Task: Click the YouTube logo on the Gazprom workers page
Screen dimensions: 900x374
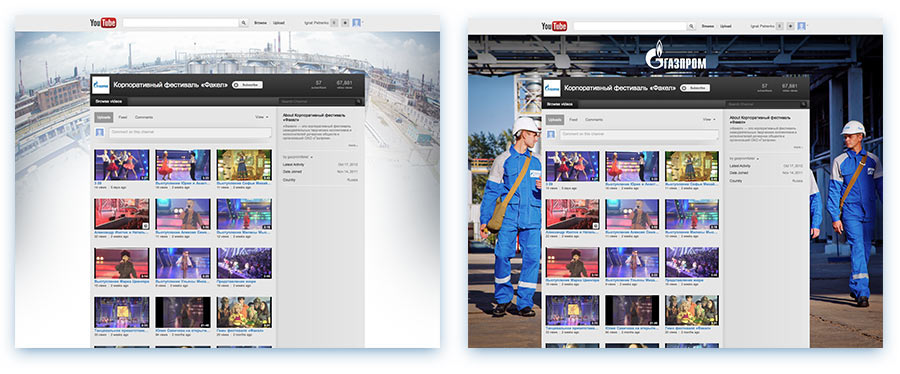Action: point(554,26)
